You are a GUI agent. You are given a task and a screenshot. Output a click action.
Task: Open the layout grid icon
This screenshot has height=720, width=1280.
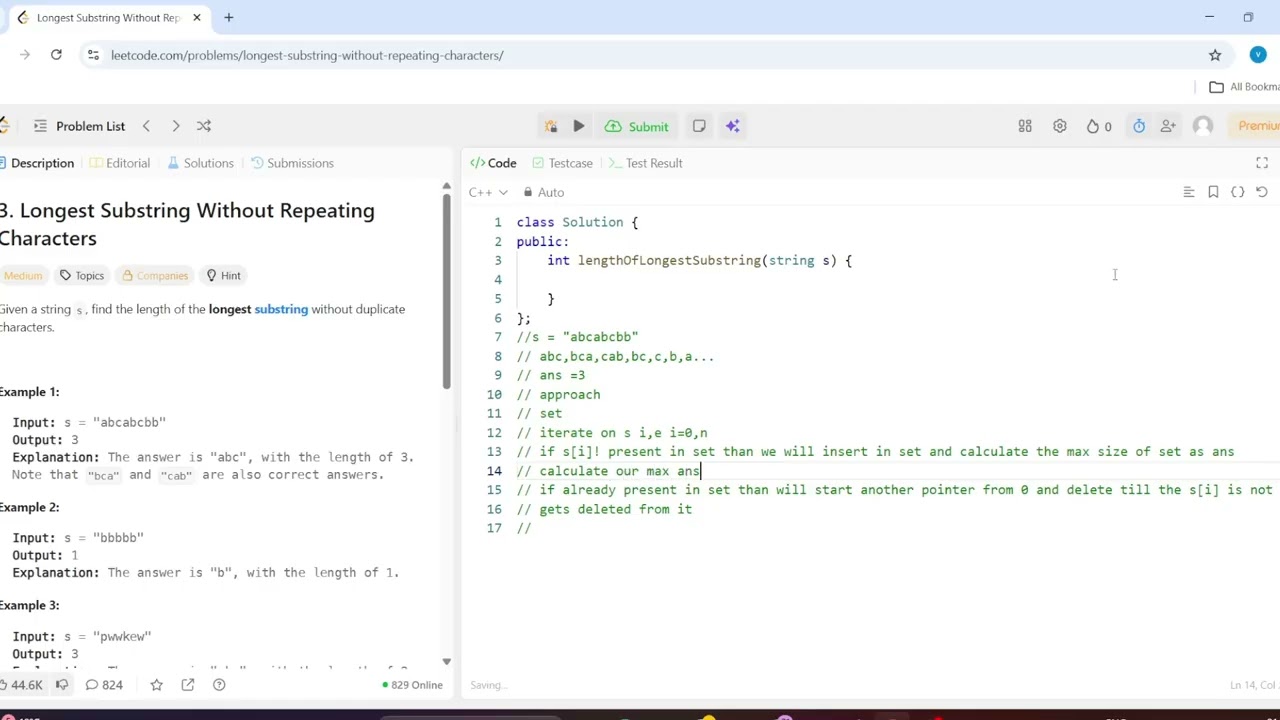coord(1025,126)
